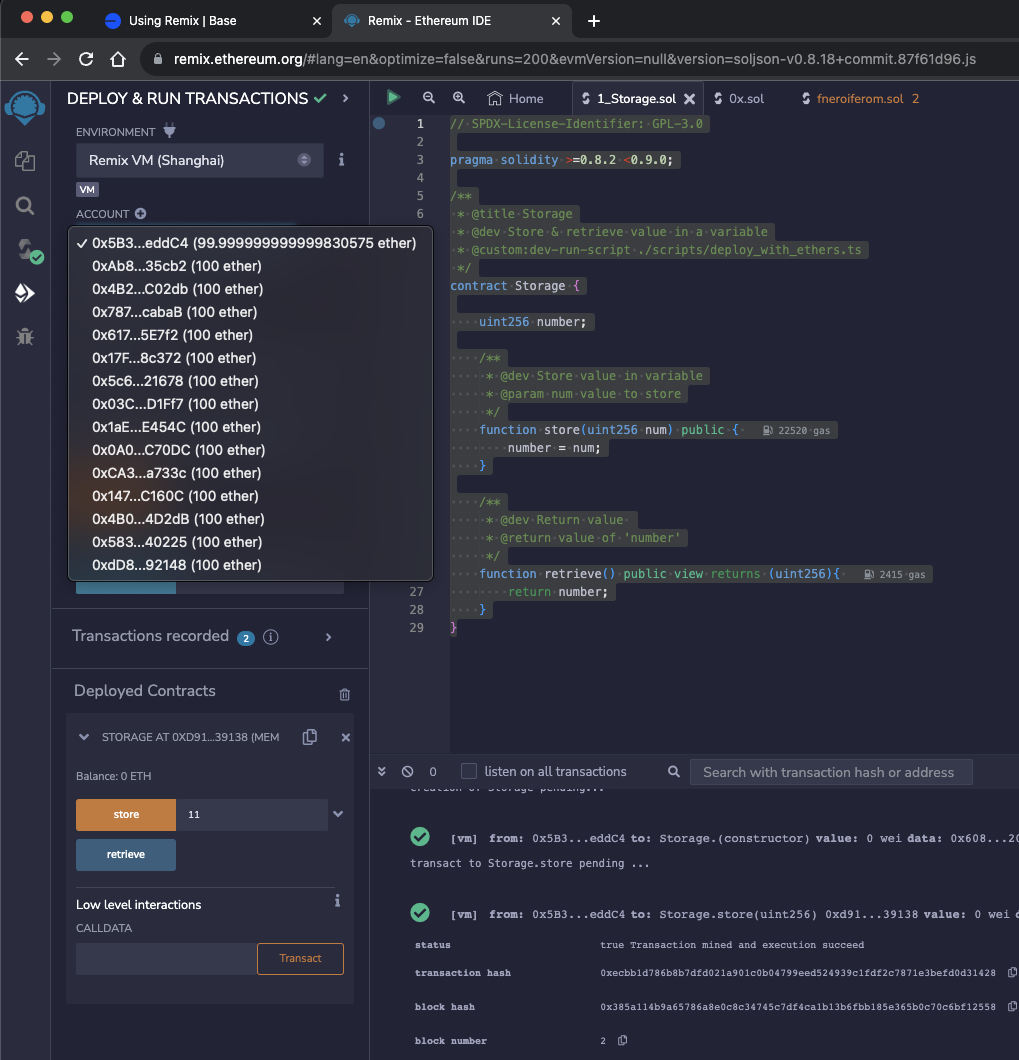The height and width of the screenshot is (1060, 1019).
Task: Select account 0xAb8...35cb2
Action: pyautogui.click(x=250, y=266)
